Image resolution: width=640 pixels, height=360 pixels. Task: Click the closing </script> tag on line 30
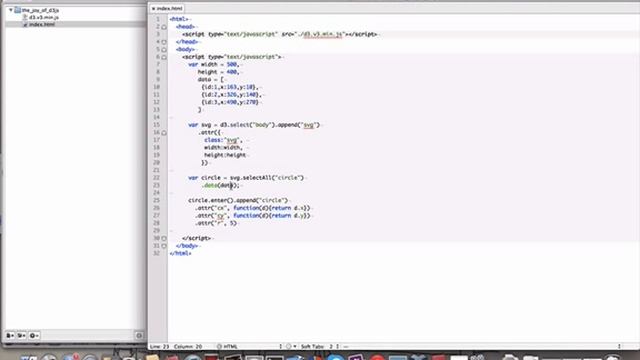pyautogui.click(x=196, y=238)
